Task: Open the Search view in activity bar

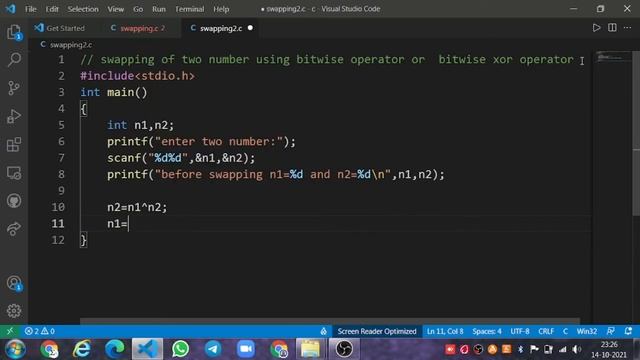Action: pyautogui.click(x=14, y=60)
